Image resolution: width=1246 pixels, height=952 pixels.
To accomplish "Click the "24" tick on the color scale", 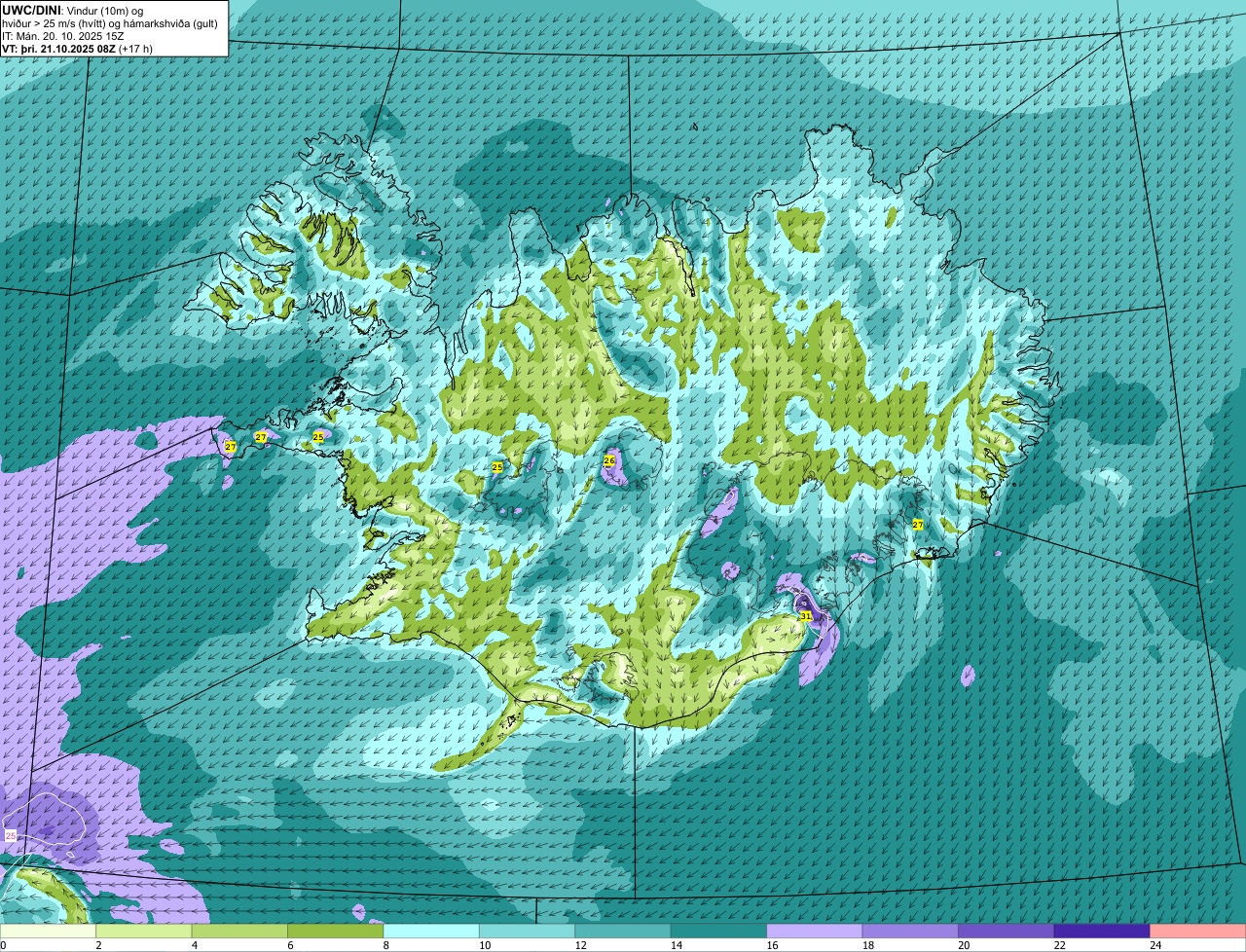I will coord(1155,945).
